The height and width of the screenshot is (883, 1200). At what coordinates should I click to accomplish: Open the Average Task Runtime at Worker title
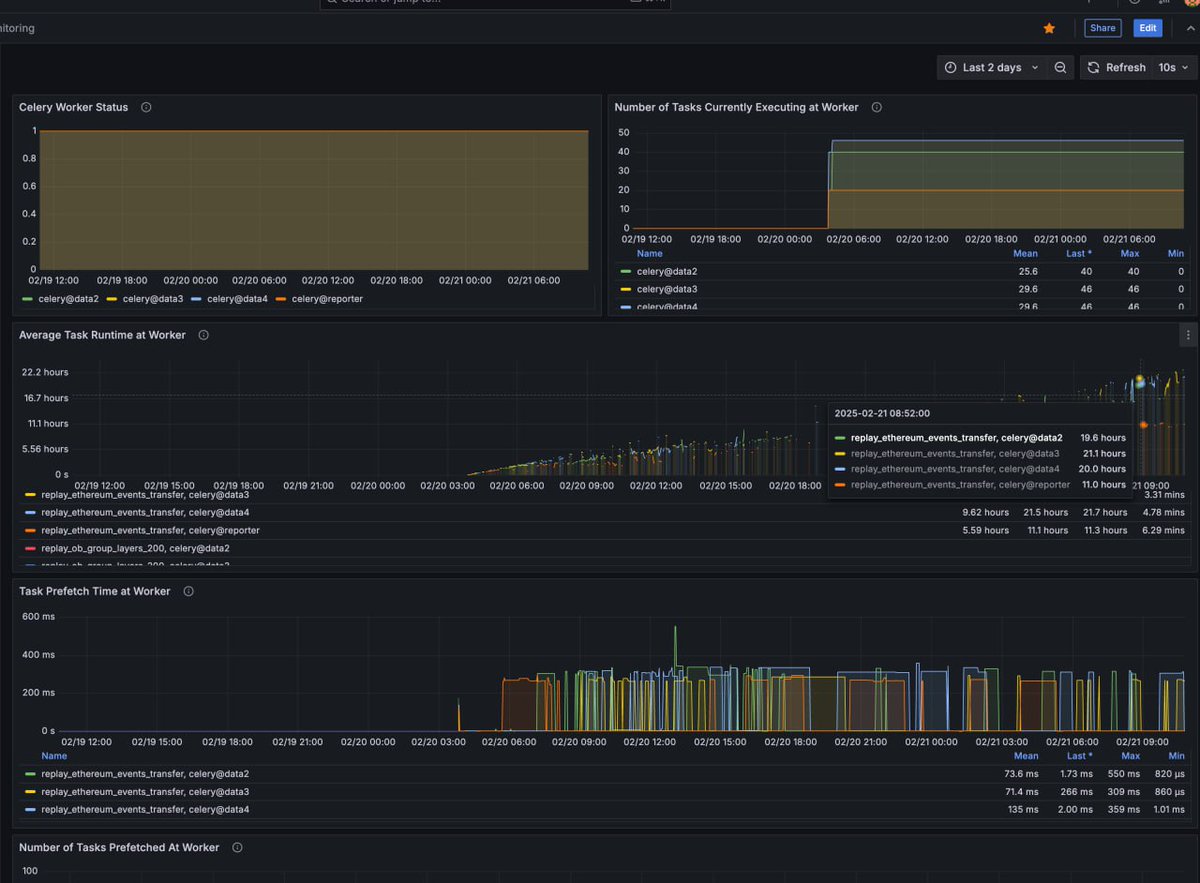point(102,335)
